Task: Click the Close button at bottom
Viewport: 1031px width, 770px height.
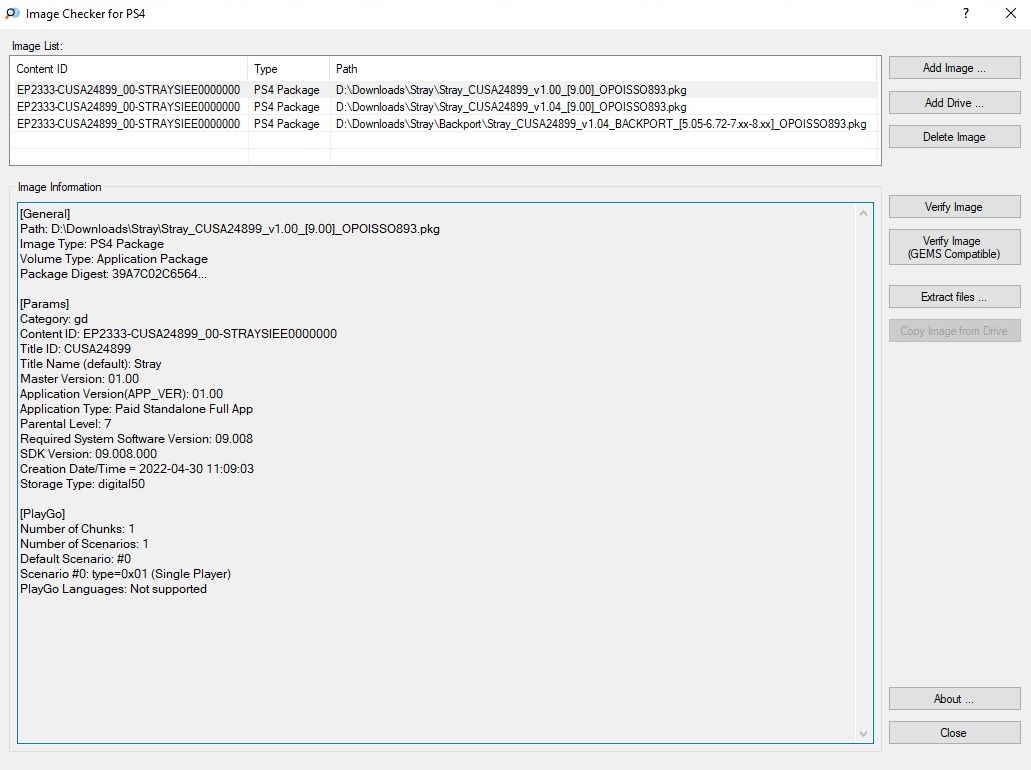Action: pyautogui.click(x=954, y=733)
